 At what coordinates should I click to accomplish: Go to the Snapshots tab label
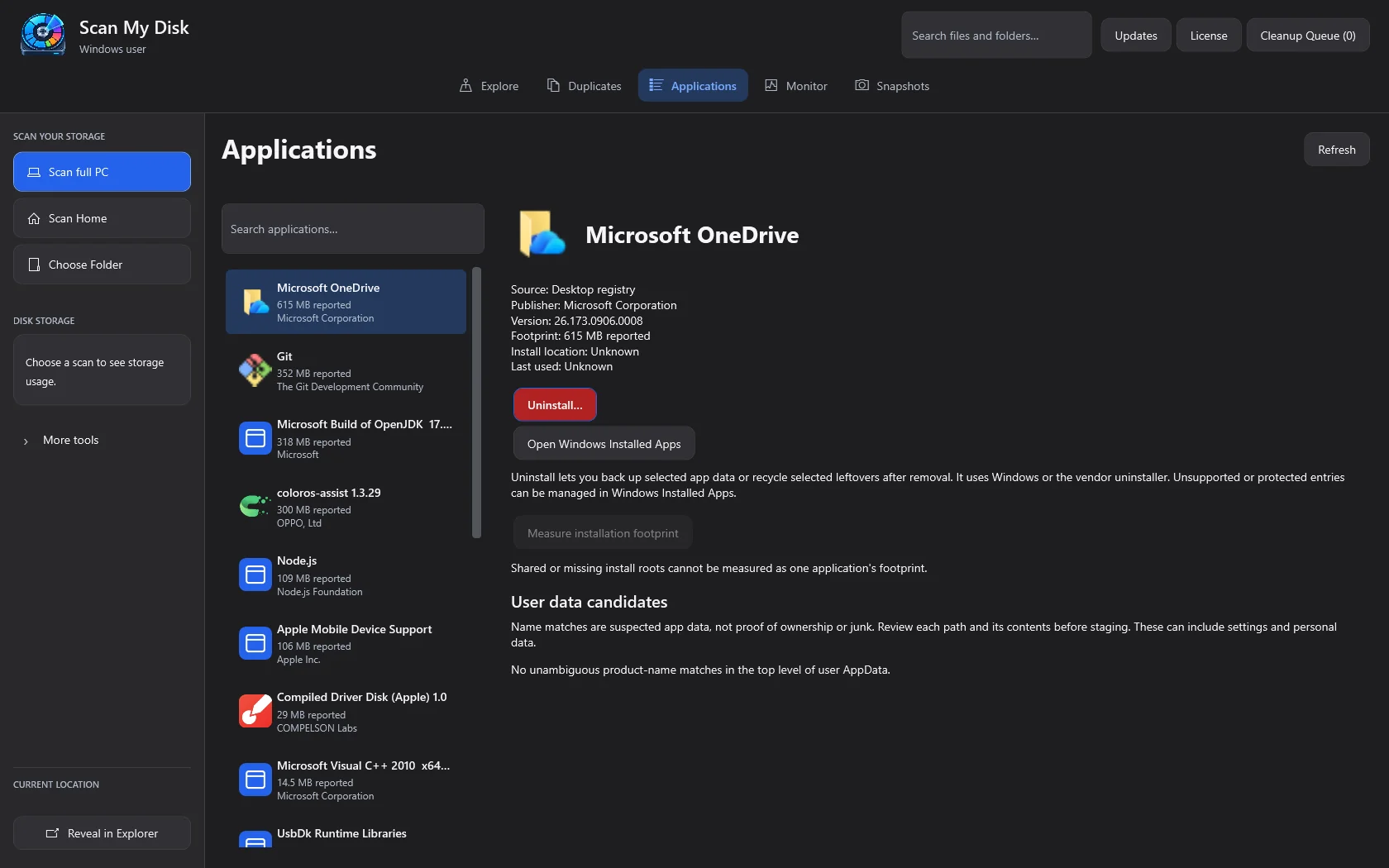tap(903, 86)
